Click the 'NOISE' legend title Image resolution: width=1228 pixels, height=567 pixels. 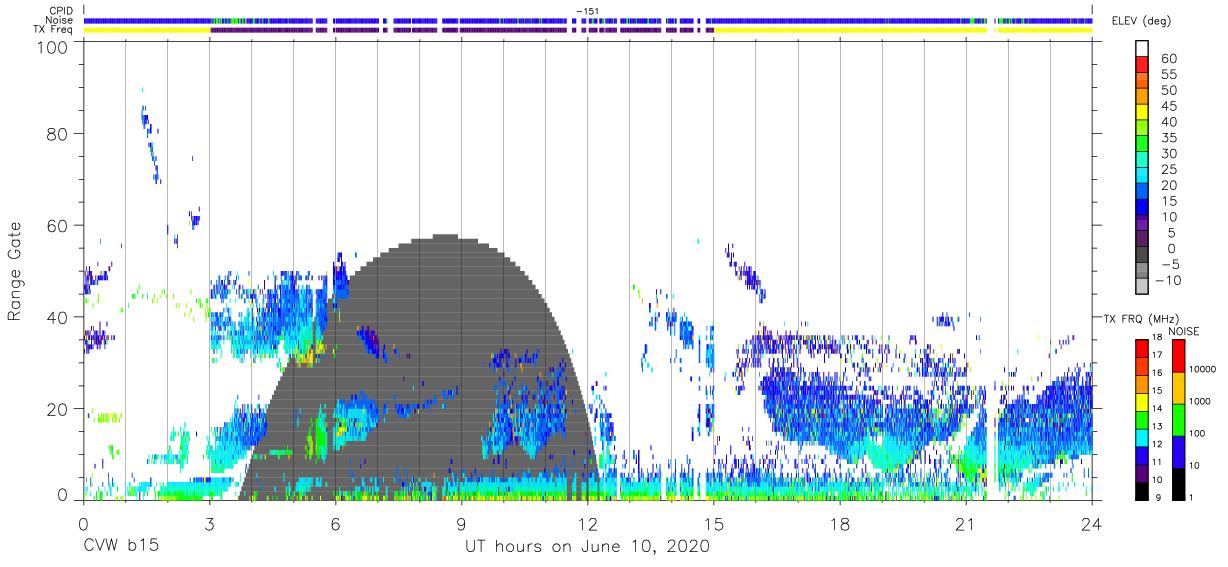[x=1184, y=331]
